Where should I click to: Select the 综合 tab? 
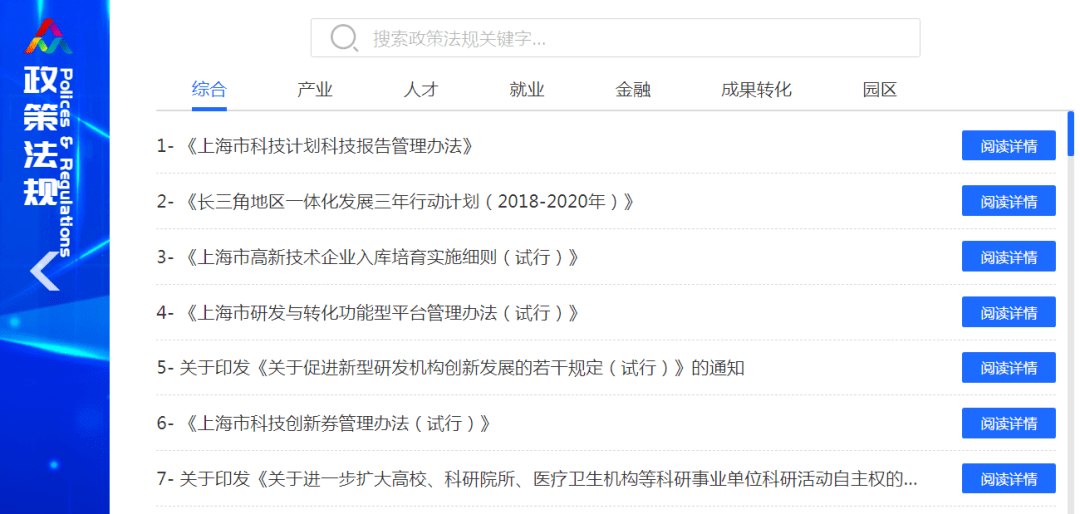pyautogui.click(x=209, y=90)
